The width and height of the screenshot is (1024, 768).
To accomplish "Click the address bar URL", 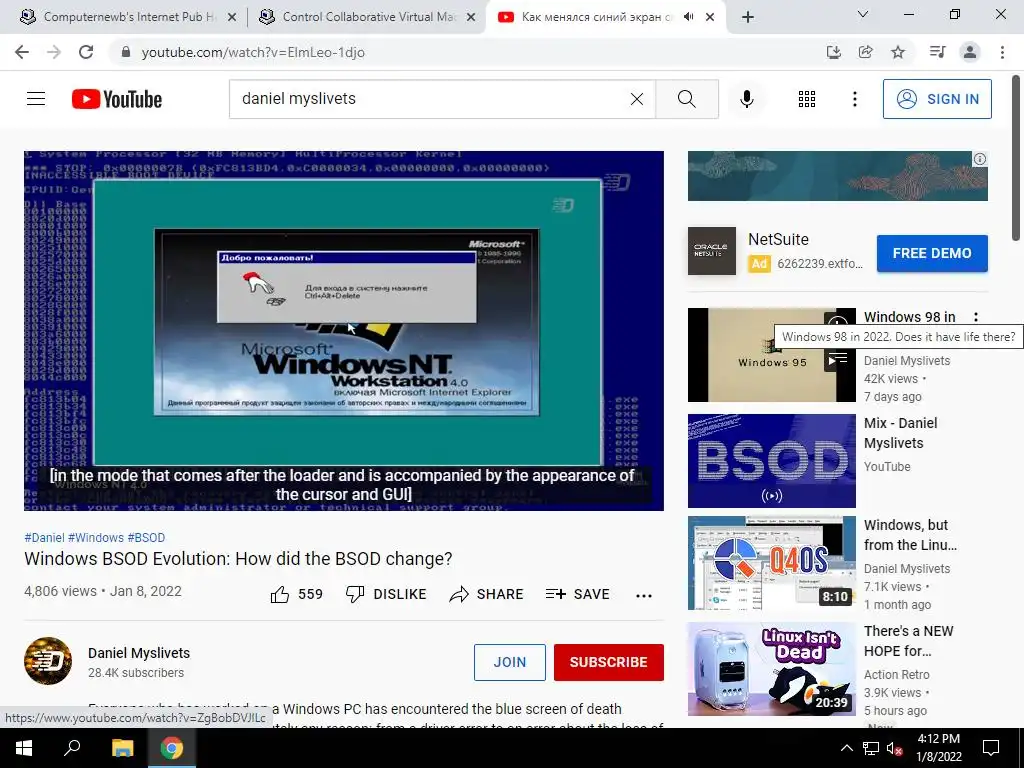I will pos(253,52).
